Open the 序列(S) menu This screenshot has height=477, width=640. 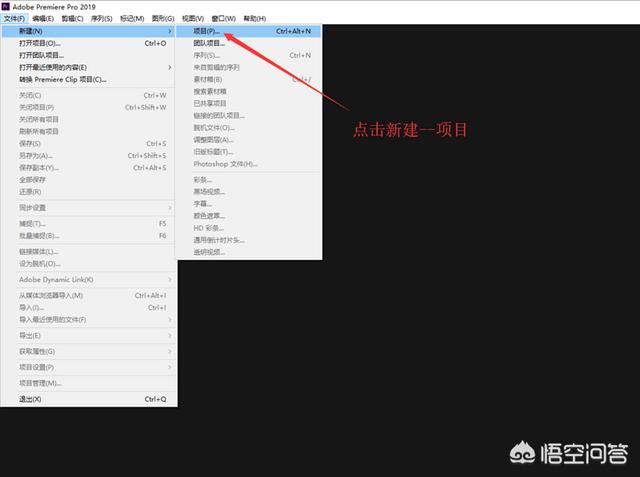pos(103,19)
